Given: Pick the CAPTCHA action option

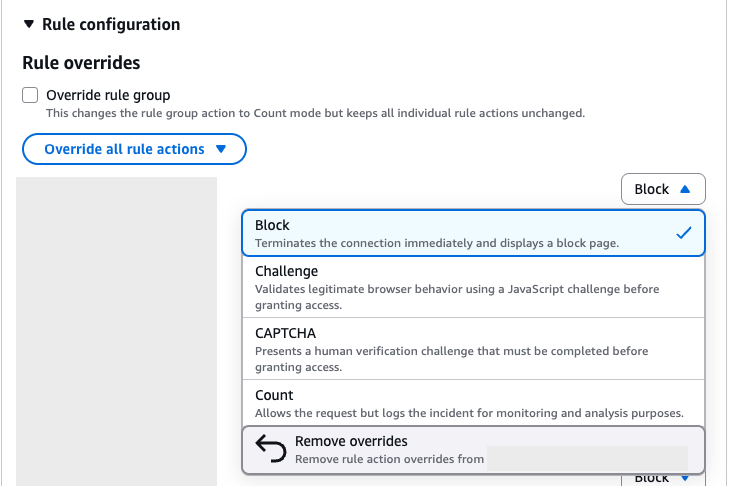Looking at the screenshot, I should tap(285, 333).
